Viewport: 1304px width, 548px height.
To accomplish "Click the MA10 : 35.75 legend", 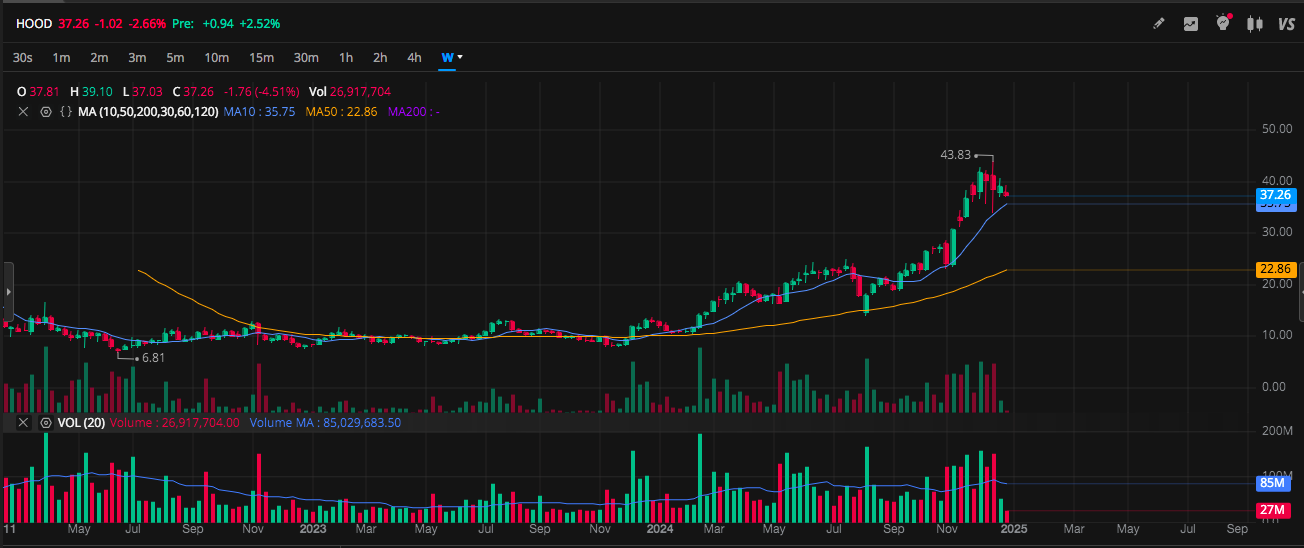I will (260, 111).
